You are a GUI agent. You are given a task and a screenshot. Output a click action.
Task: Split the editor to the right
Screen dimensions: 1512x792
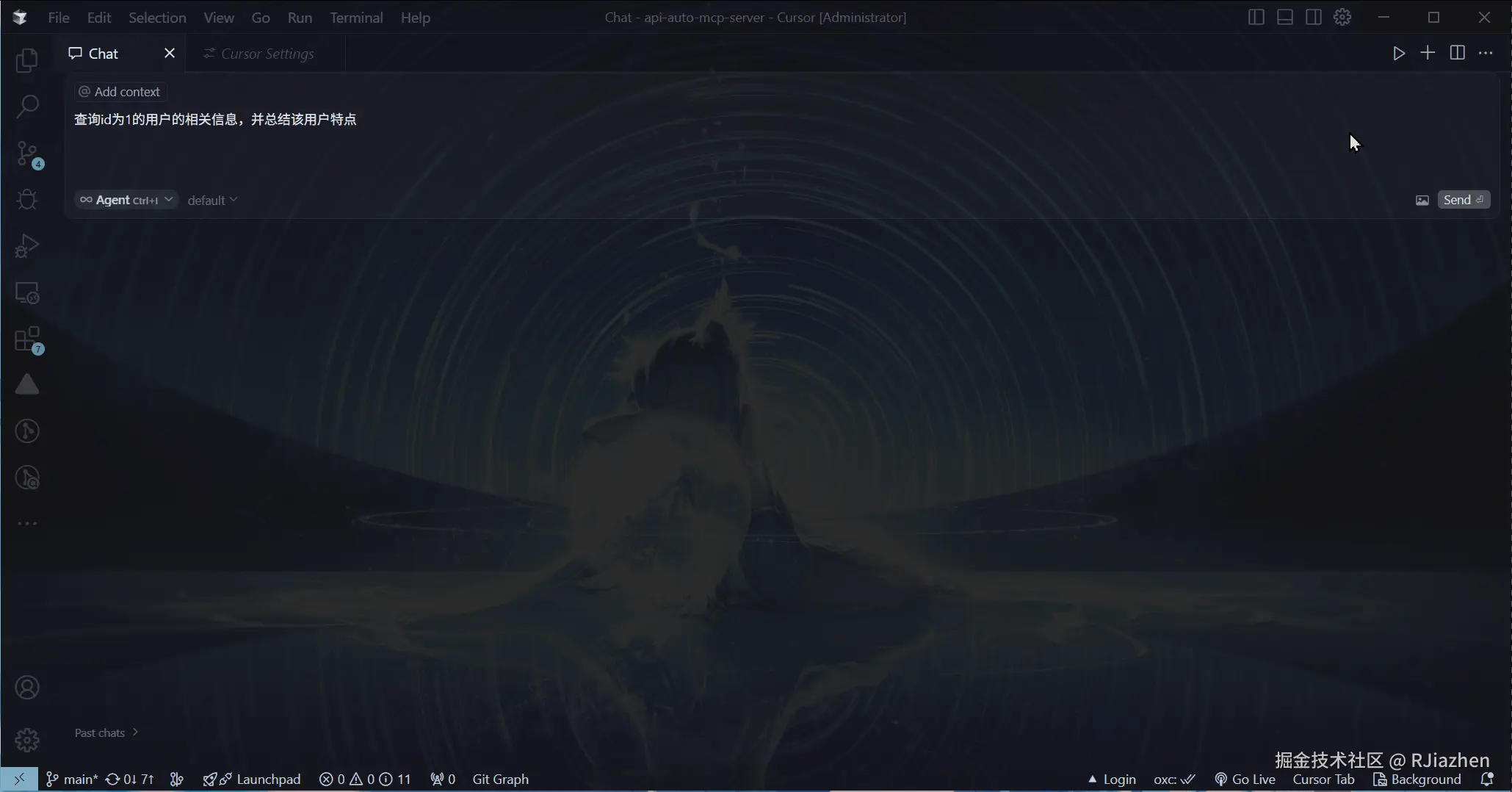tap(1458, 53)
